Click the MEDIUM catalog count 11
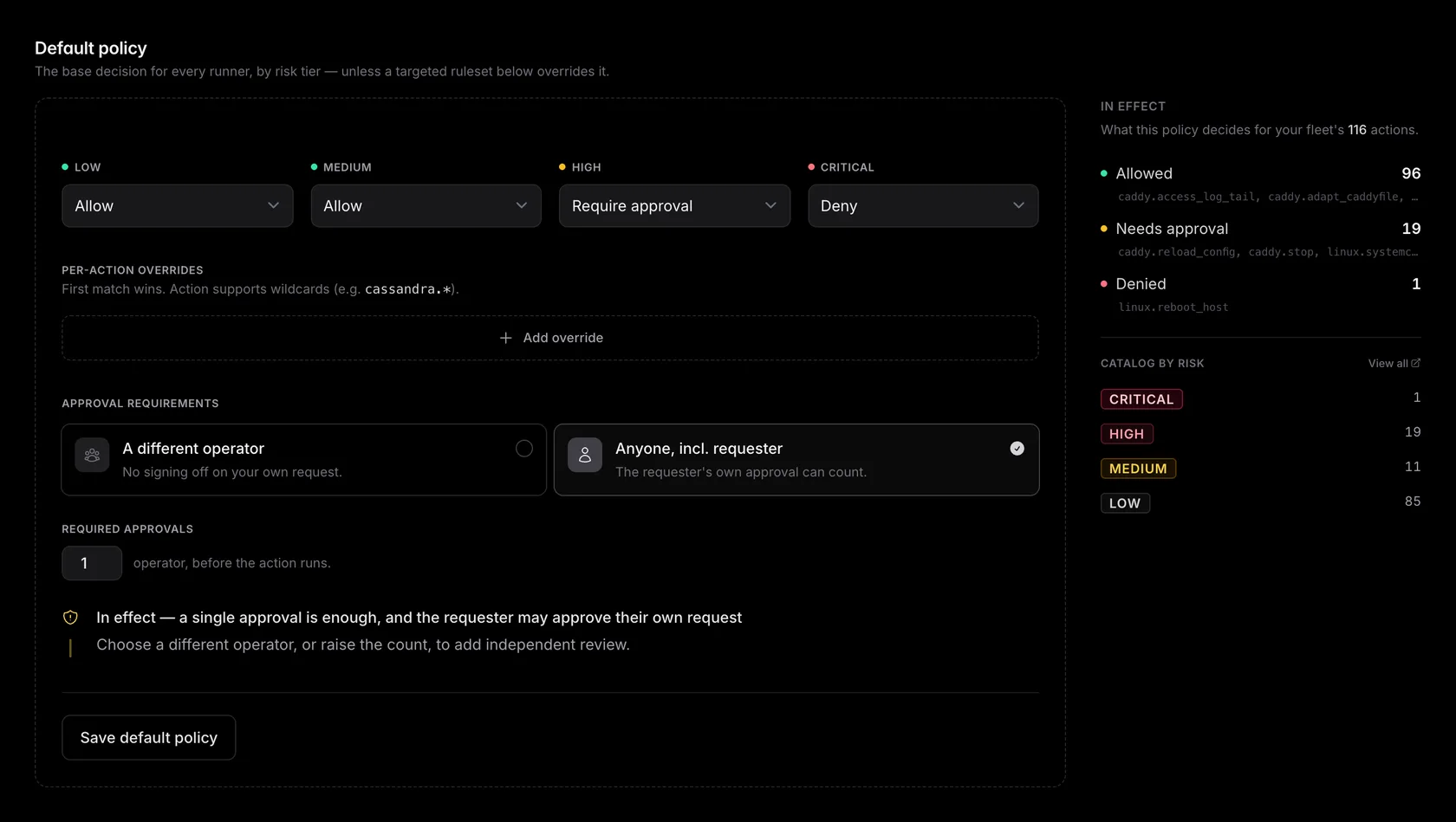 tap(1413, 467)
